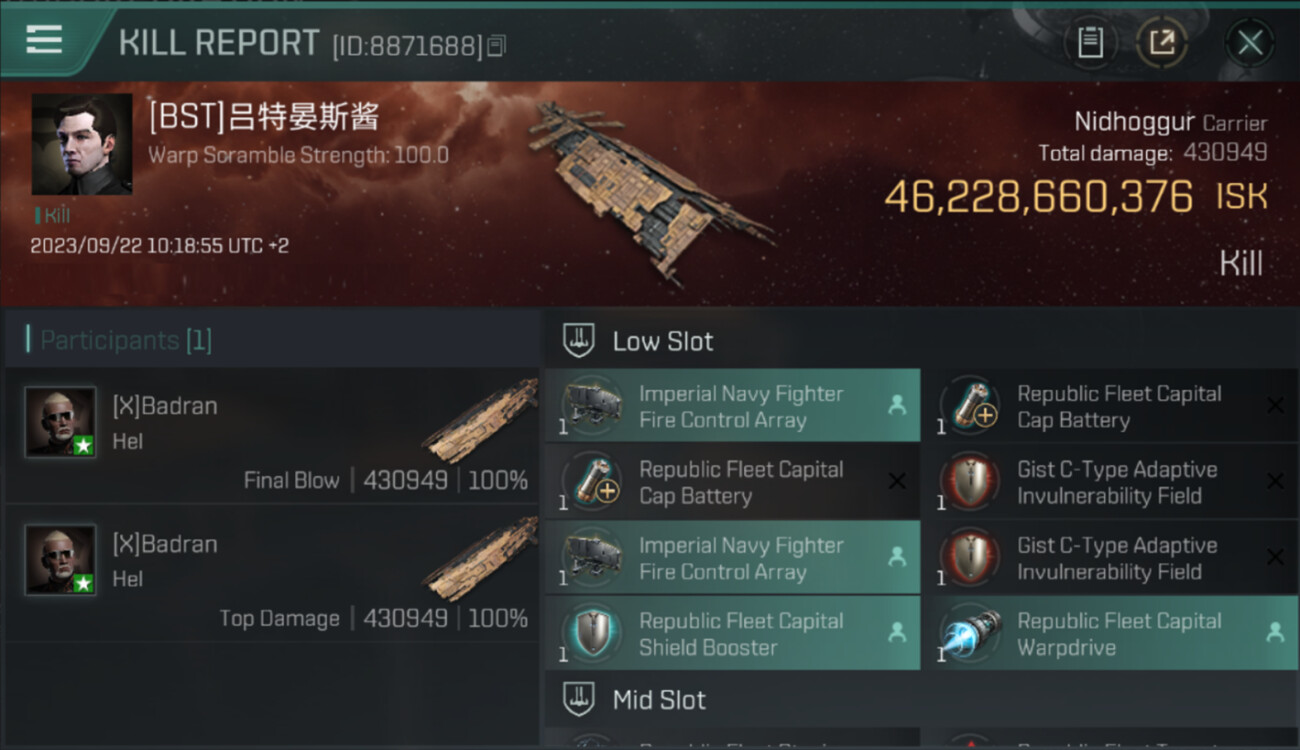Copy the kill report ID
This screenshot has width=1300, height=750.
(x=497, y=45)
